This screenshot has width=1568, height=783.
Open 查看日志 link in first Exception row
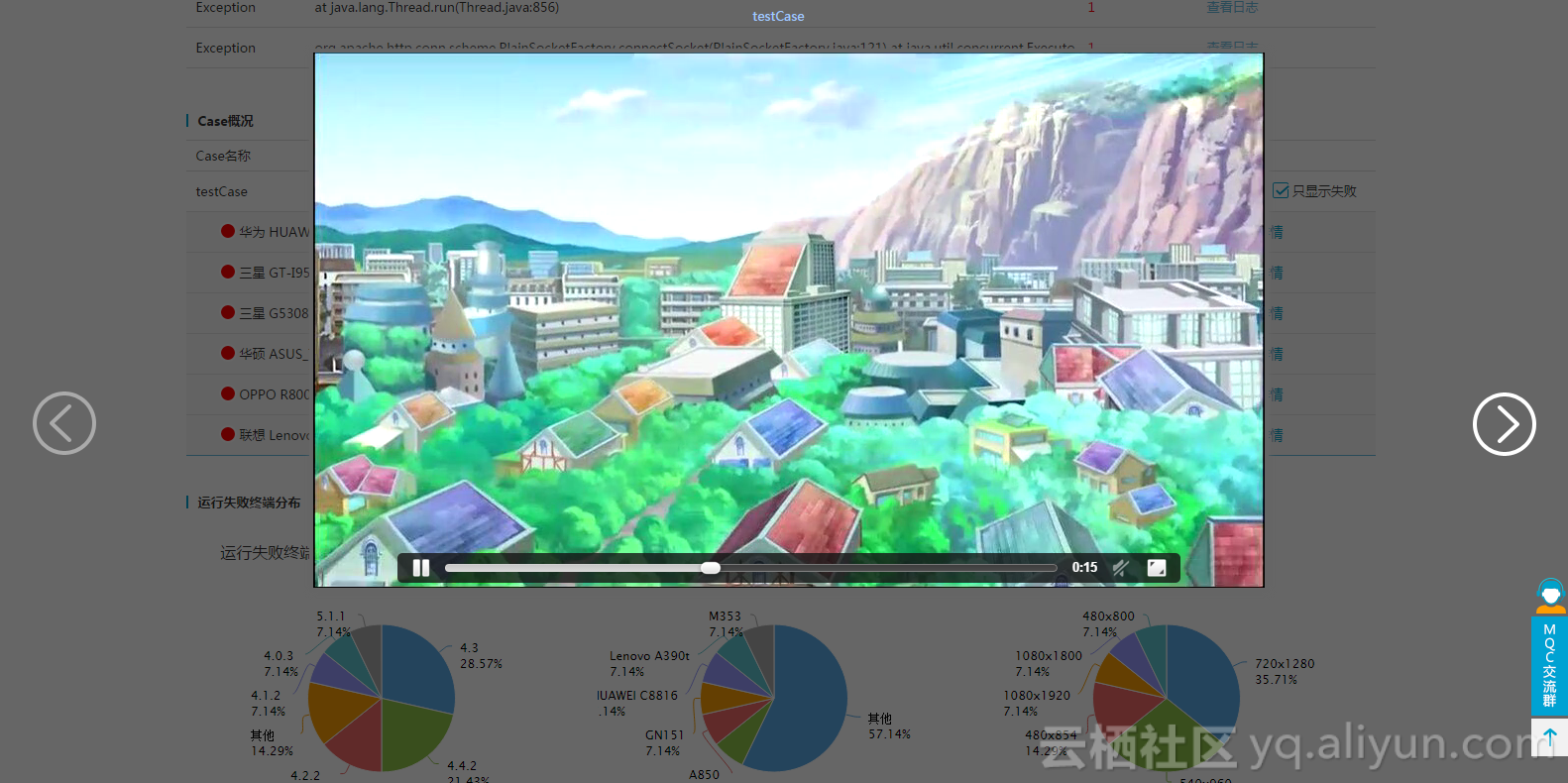[x=1232, y=7]
